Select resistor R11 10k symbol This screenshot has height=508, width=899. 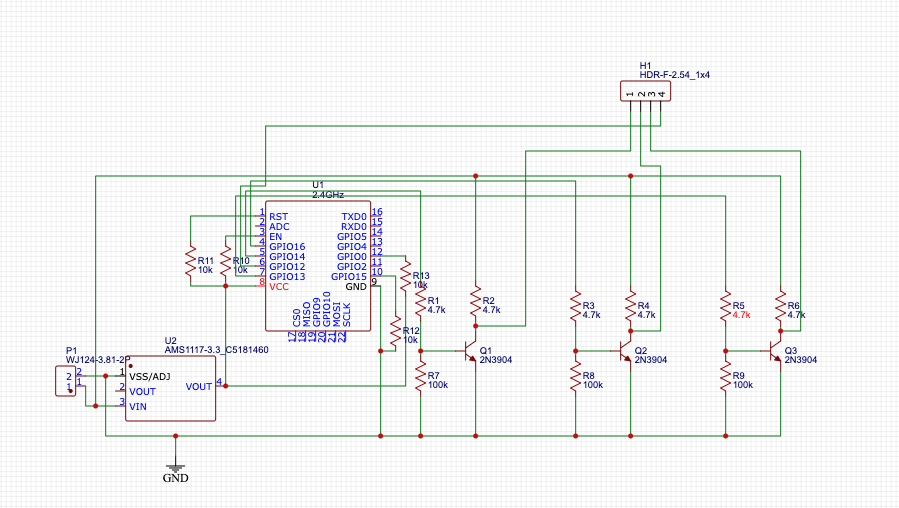coord(190,264)
